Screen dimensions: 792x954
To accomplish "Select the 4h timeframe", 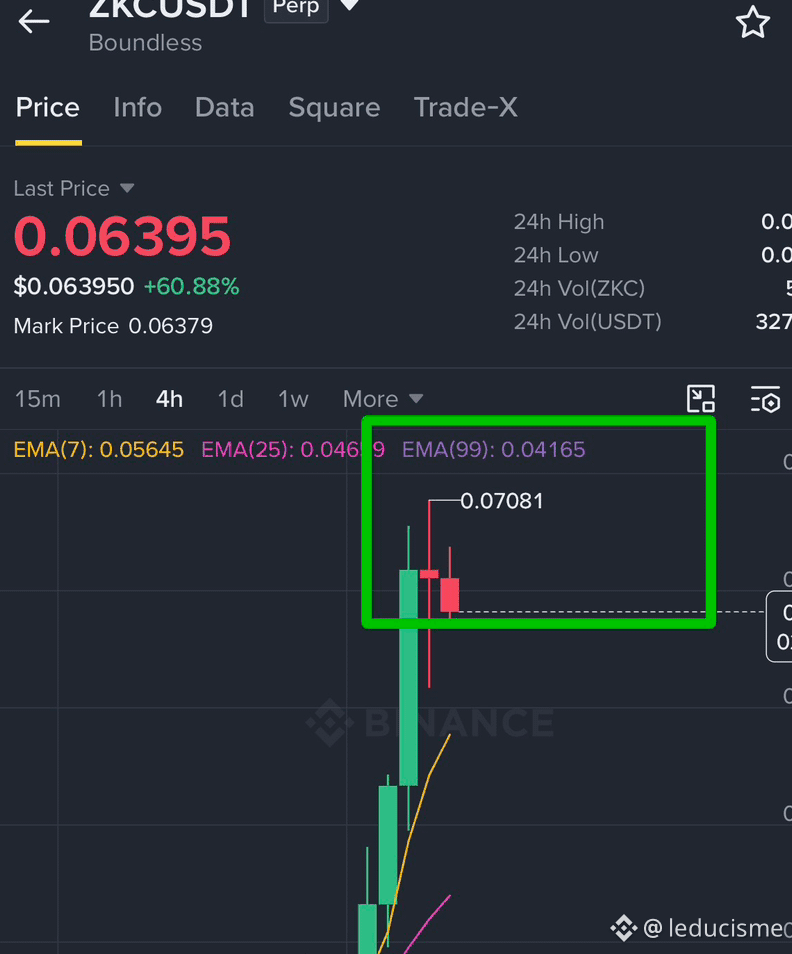I will [169, 399].
